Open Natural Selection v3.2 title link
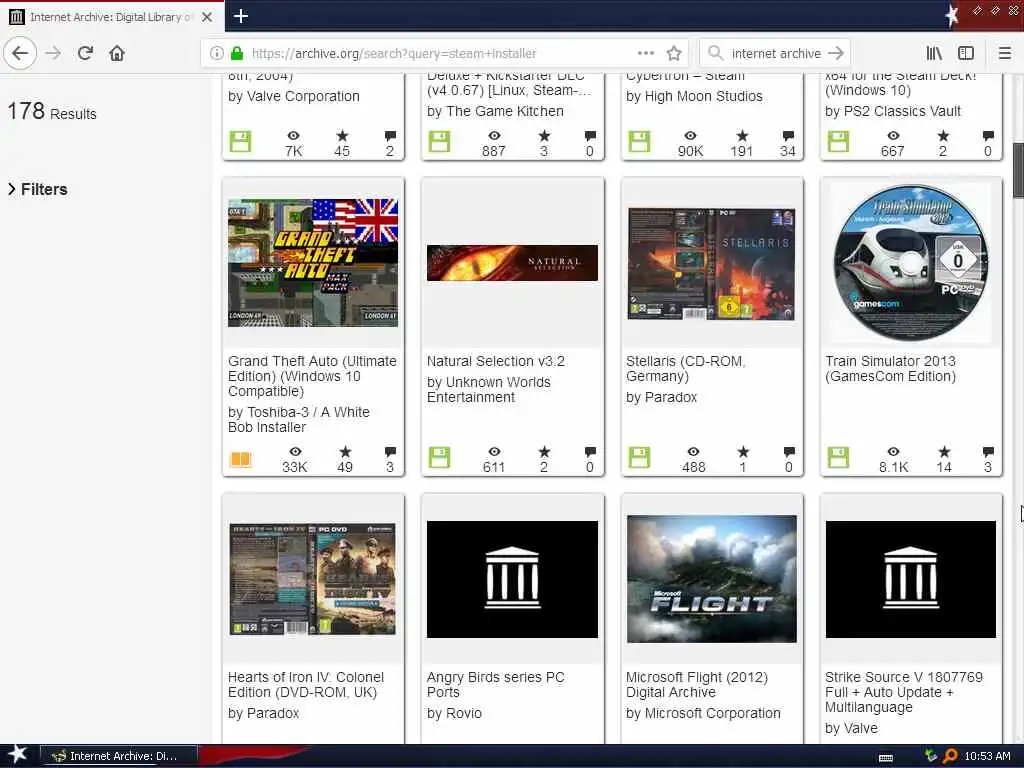 click(496, 361)
